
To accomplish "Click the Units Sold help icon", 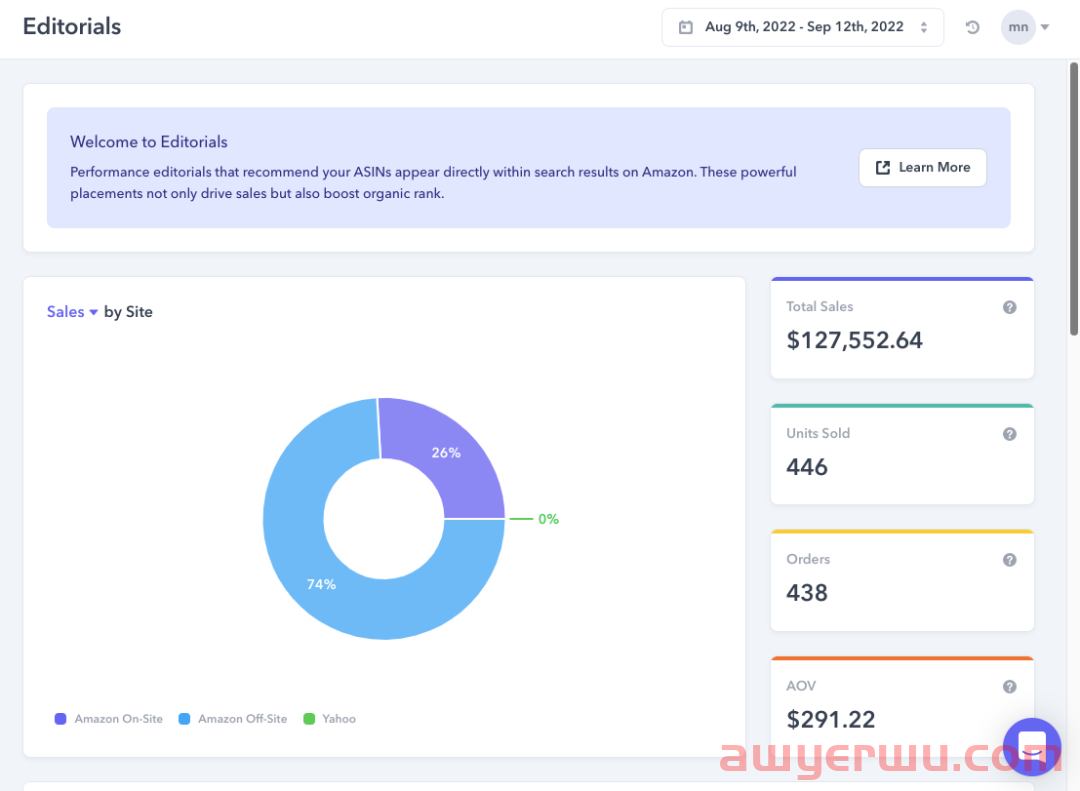I will pyautogui.click(x=1009, y=434).
